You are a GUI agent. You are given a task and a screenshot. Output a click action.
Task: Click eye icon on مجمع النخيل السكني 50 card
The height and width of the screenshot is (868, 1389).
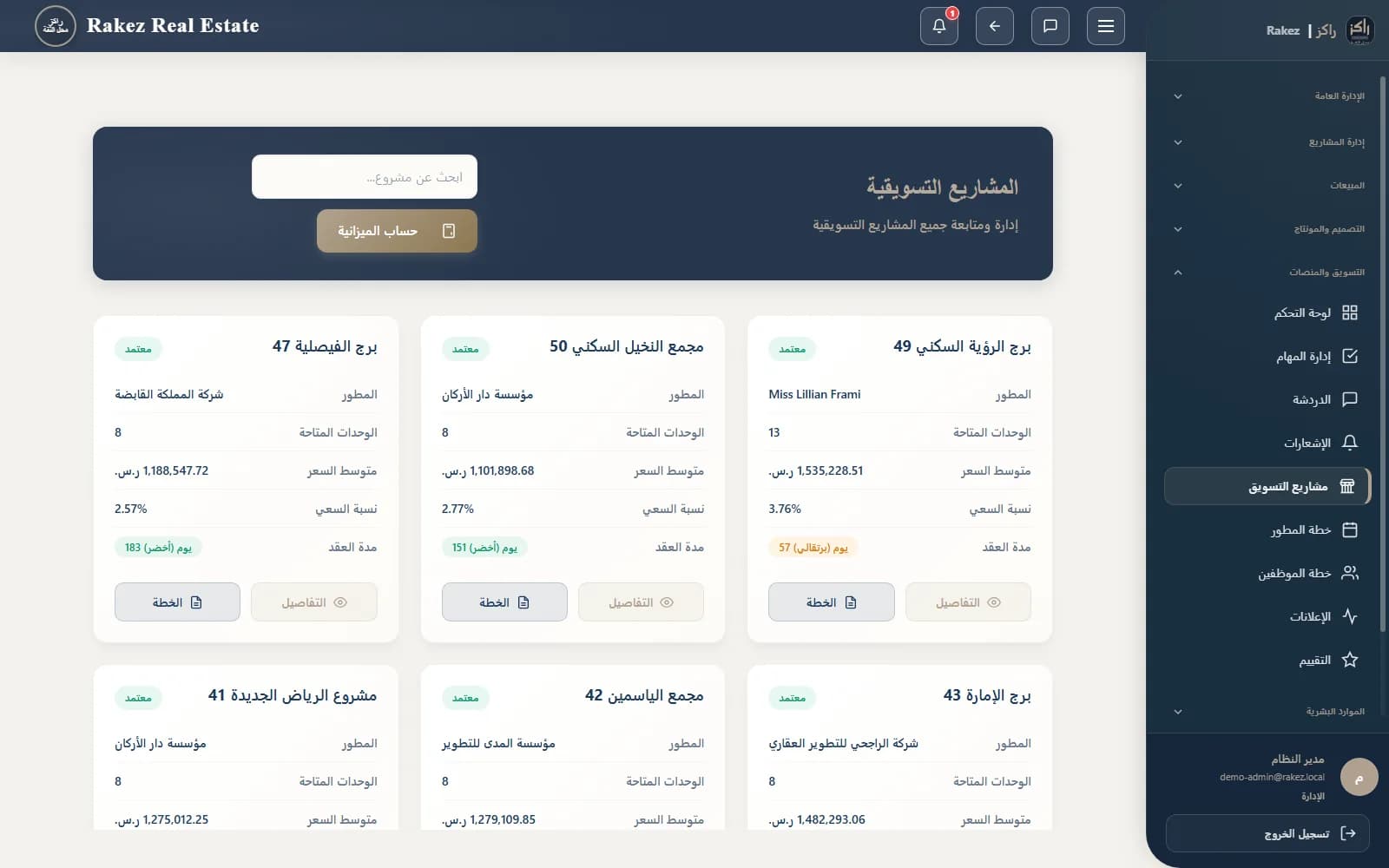tap(667, 602)
